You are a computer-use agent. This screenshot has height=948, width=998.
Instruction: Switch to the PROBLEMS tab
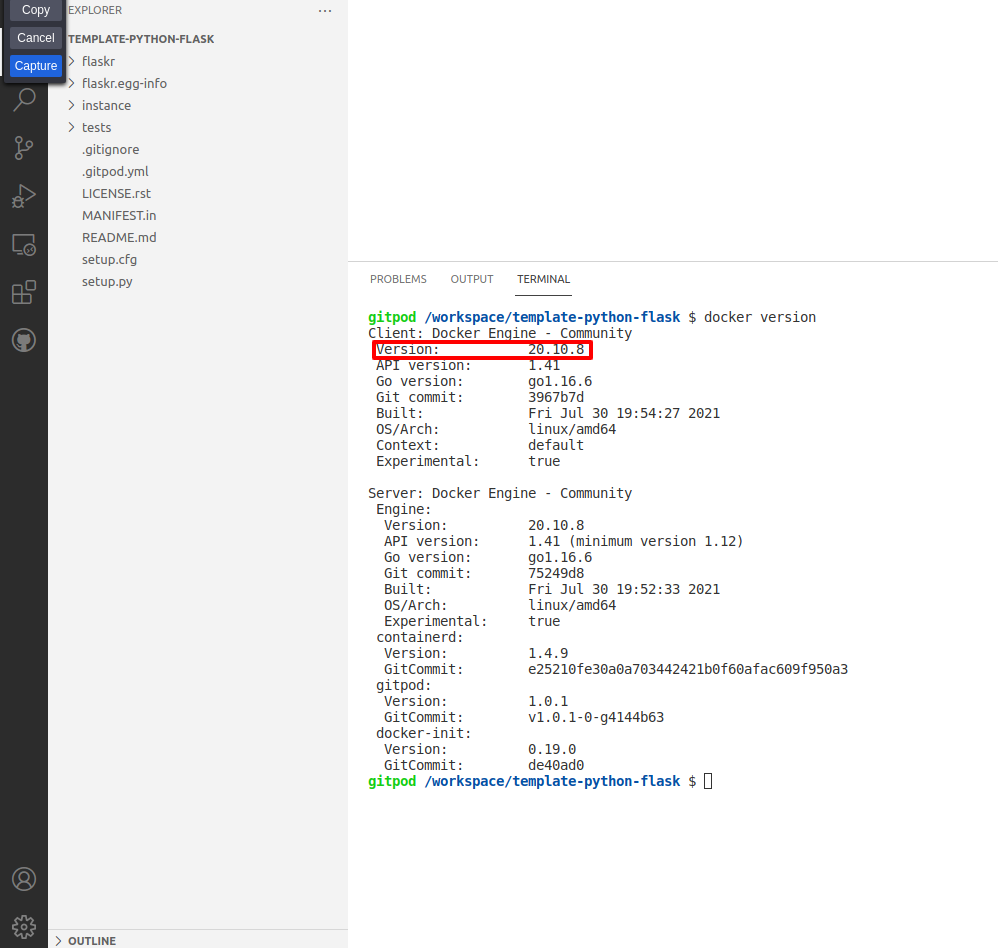coord(398,279)
